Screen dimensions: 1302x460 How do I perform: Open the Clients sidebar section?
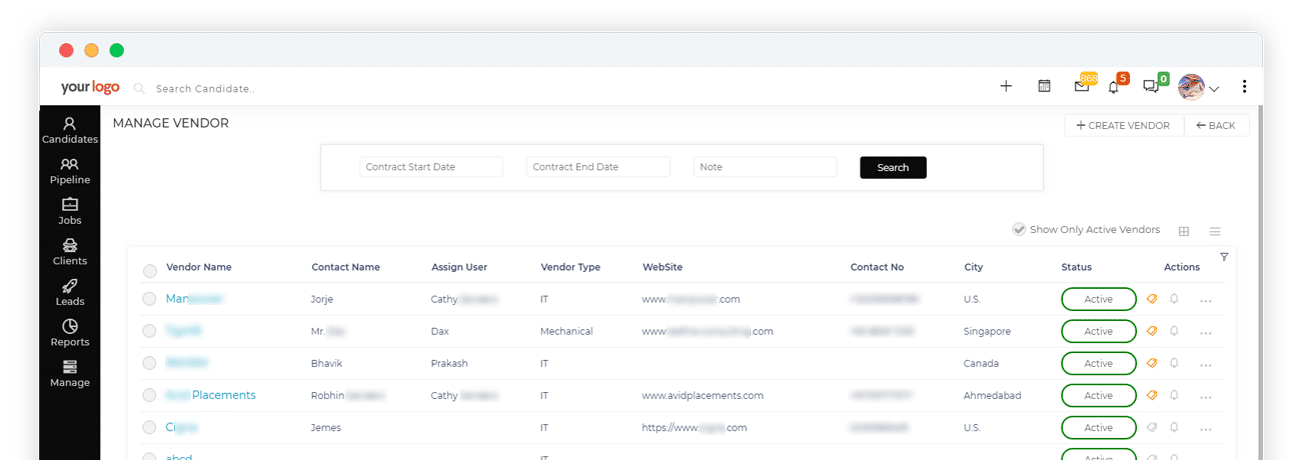(x=69, y=252)
